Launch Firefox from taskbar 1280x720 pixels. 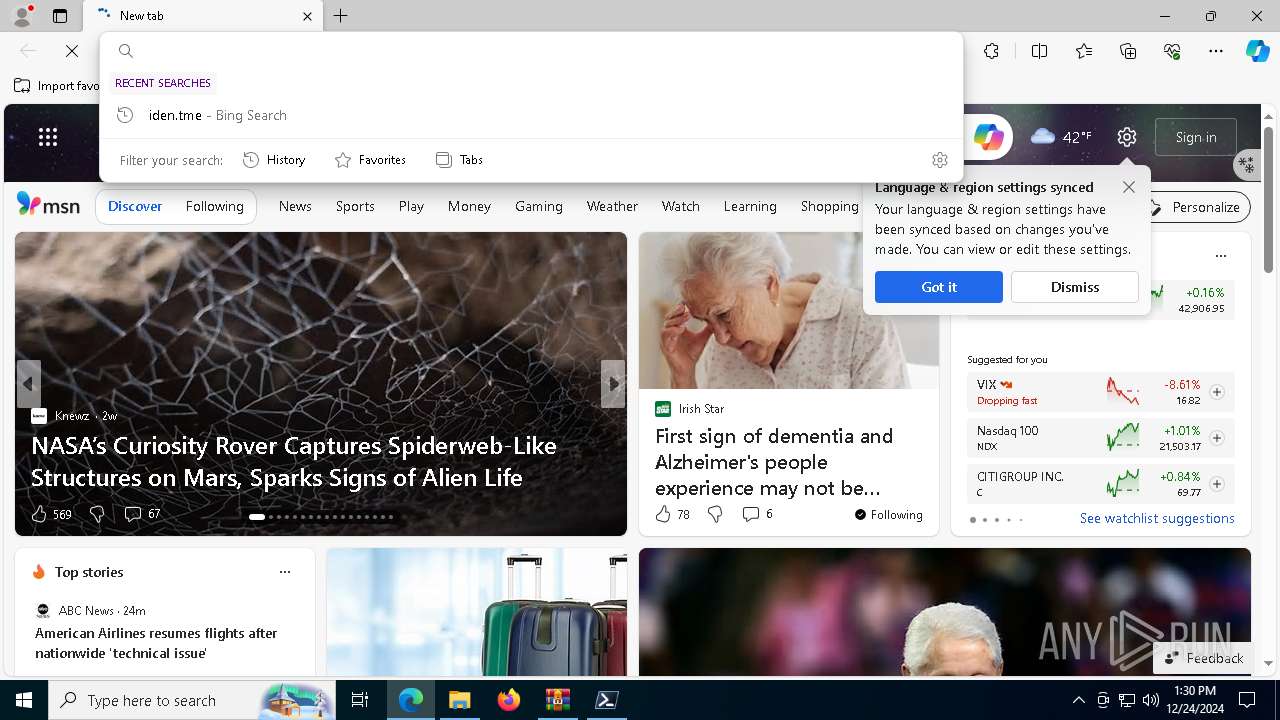(508, 700)
